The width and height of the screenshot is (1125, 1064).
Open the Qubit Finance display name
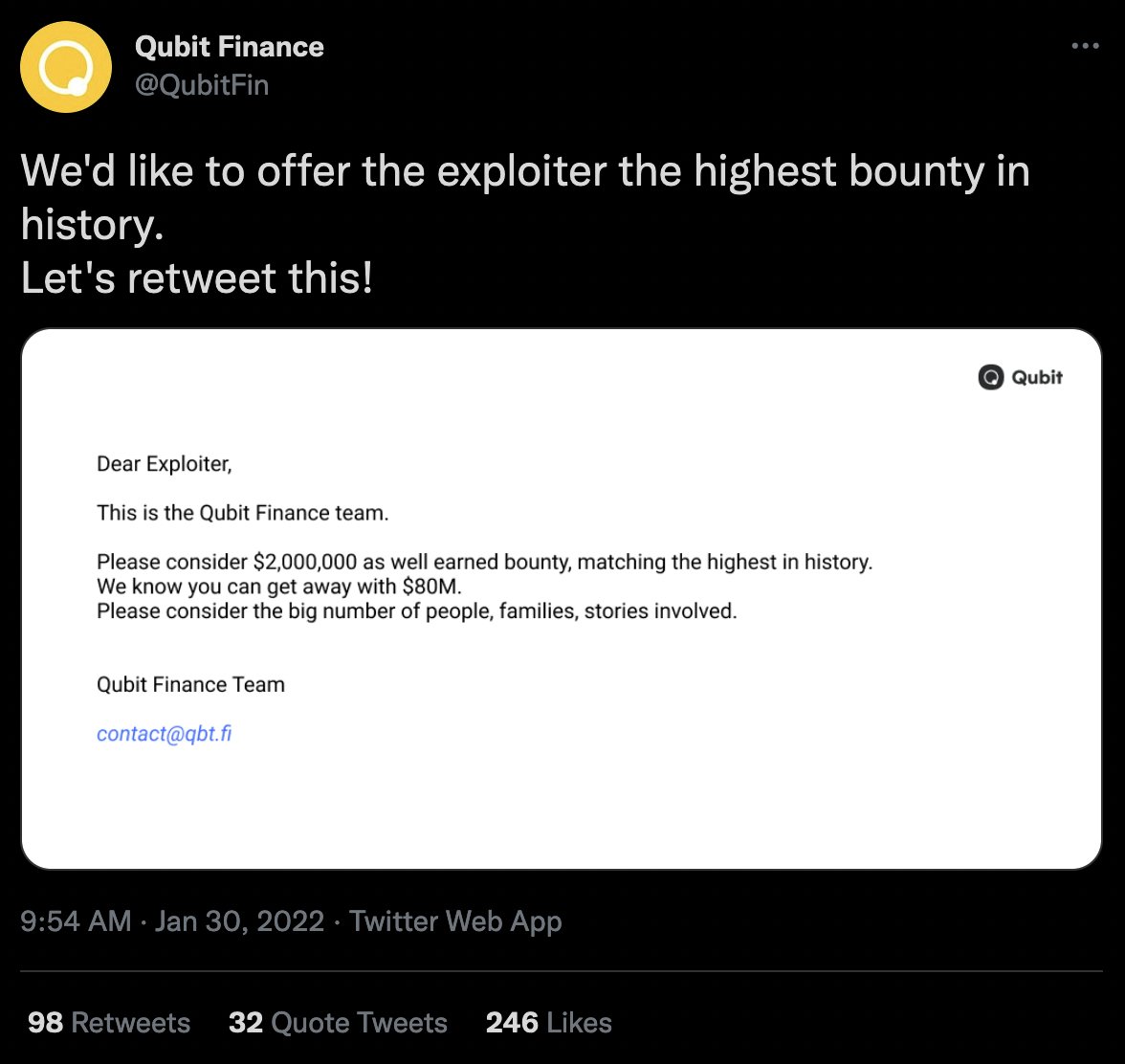230,47
